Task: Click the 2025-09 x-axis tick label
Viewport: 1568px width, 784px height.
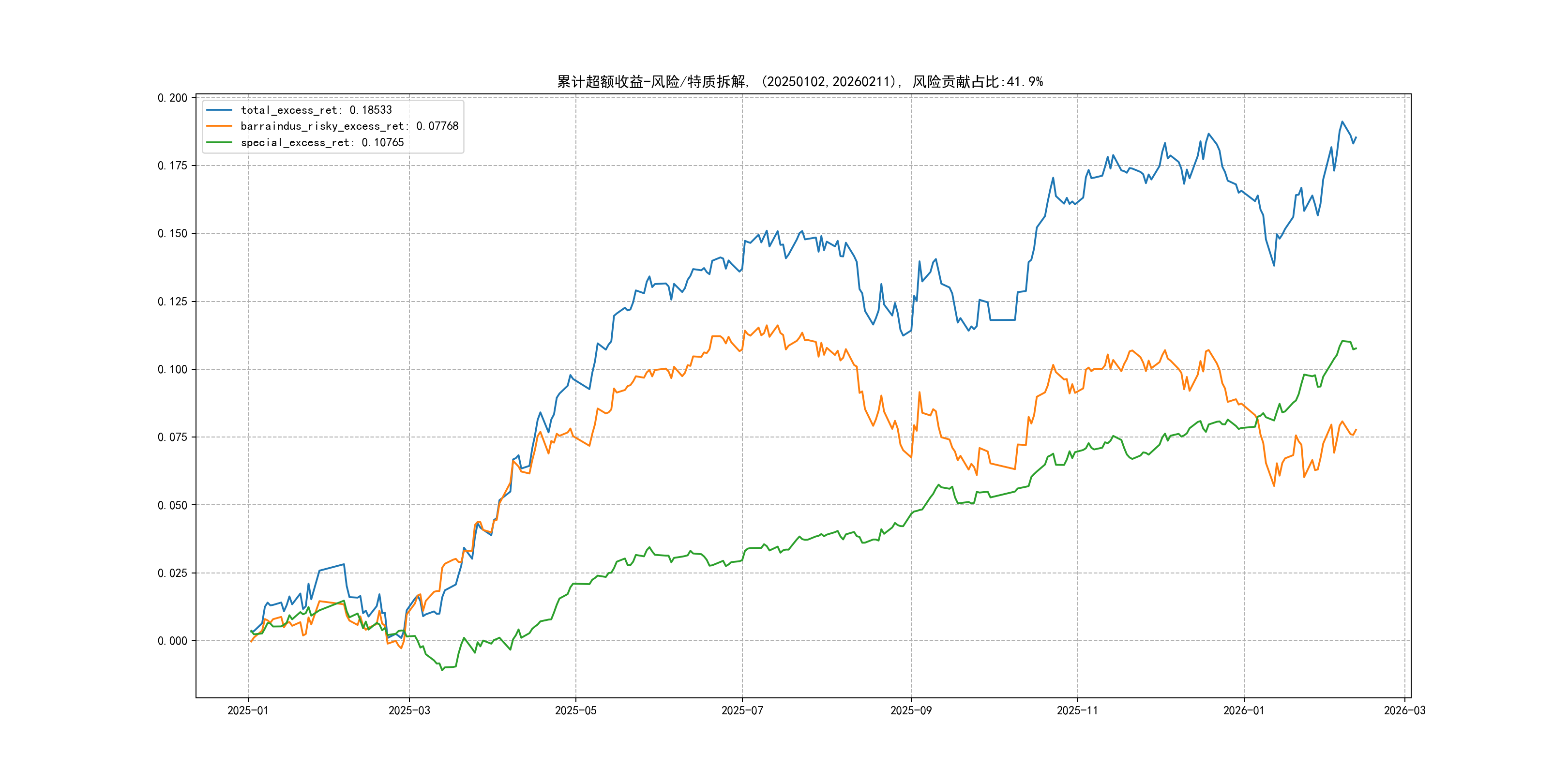Action: (x=911, y=710)
